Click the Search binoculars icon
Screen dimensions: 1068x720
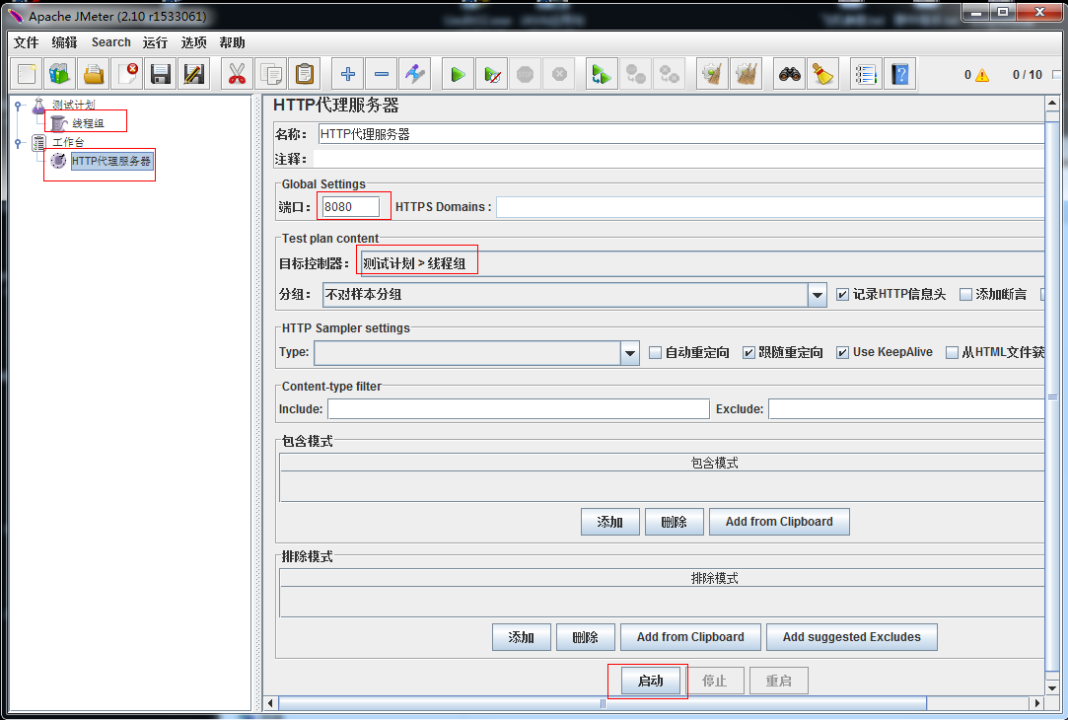tap(789, 74)
